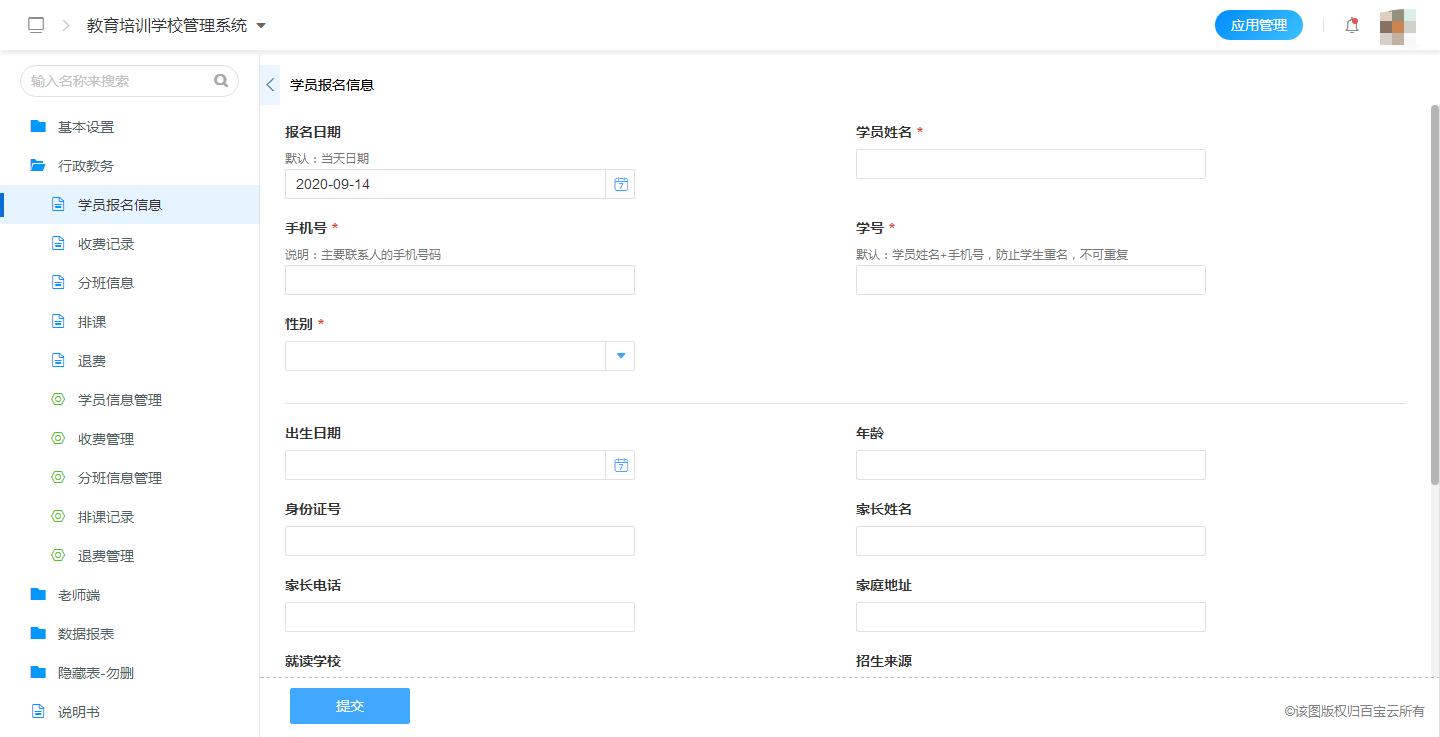The image size is (1440, 737).
Task: Select the 排课 document icon
Action: point(58,321)
